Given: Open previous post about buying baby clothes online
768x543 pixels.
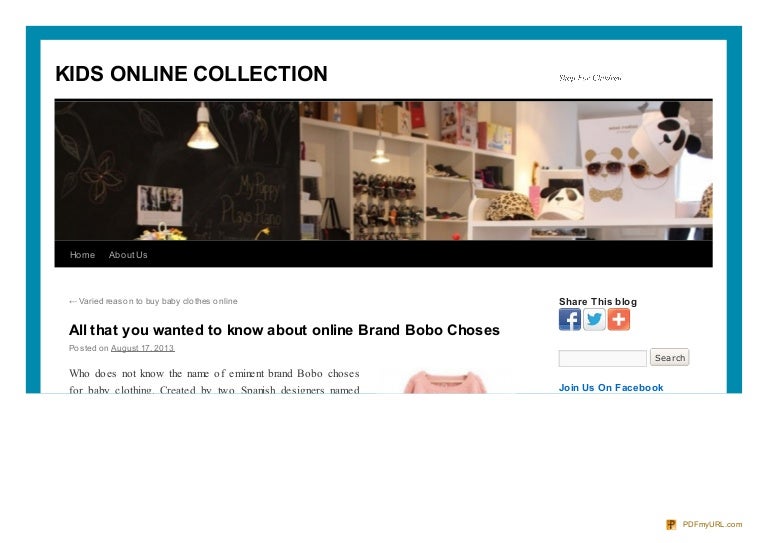Looking at the screenshot, I should tap(153, 301).
